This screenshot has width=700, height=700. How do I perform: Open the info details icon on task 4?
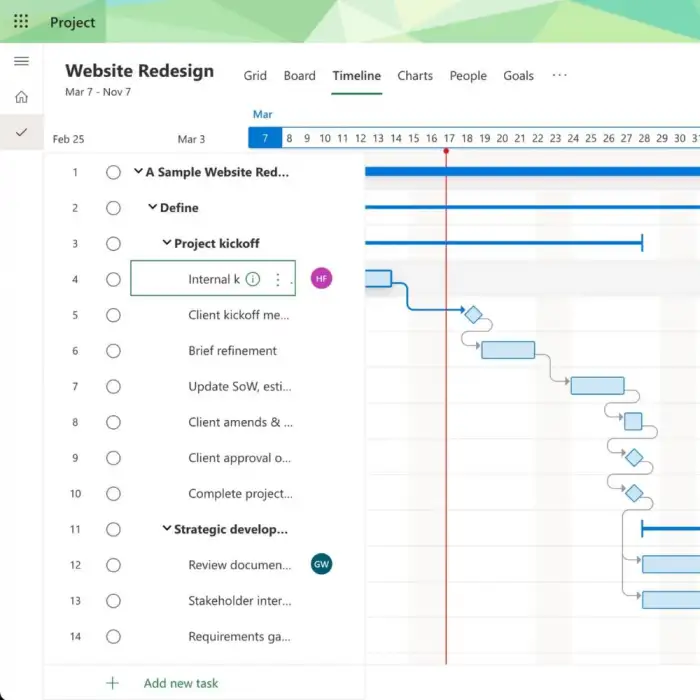pyautogui.click(x=253, y=280)
